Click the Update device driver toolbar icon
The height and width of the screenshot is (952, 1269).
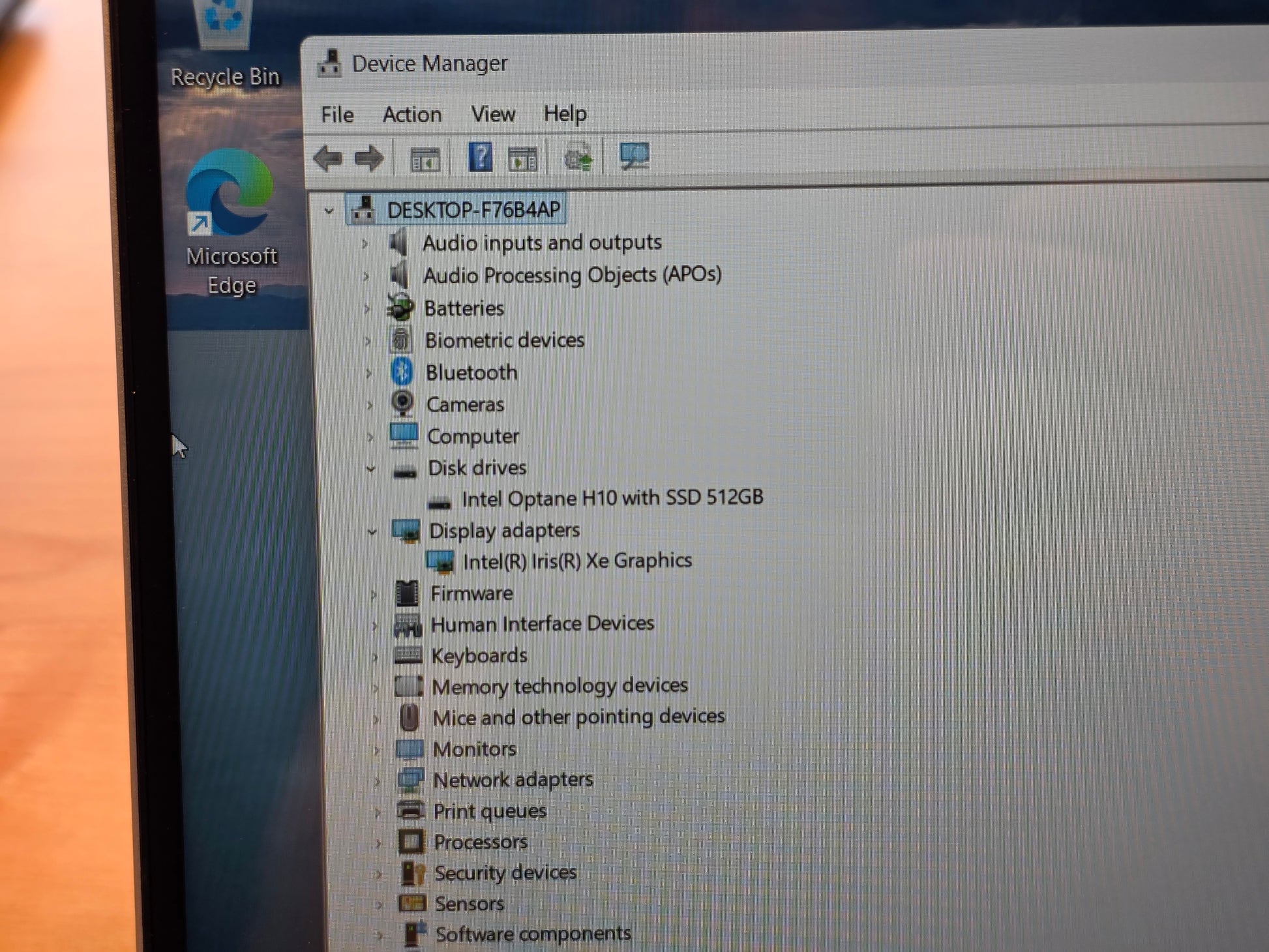(x=578, y=158)
